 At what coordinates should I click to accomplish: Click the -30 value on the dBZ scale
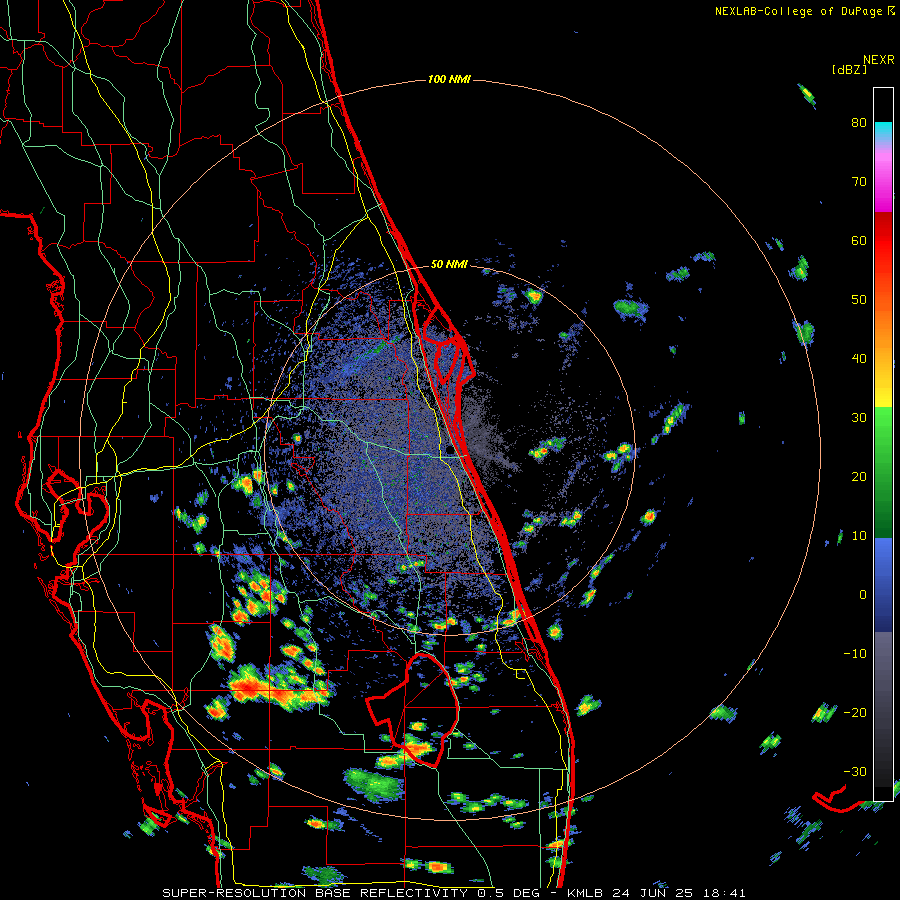(855, 772)
